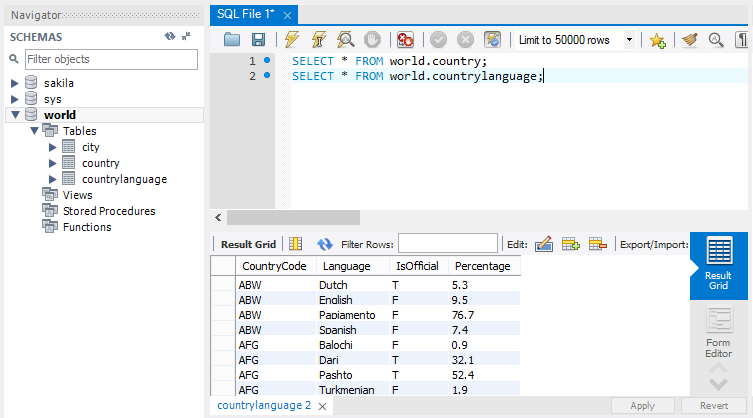Viewport: 753px width, 418px height.
Task: Collapse schemas panel arrows icon
Action: point(186,36)
